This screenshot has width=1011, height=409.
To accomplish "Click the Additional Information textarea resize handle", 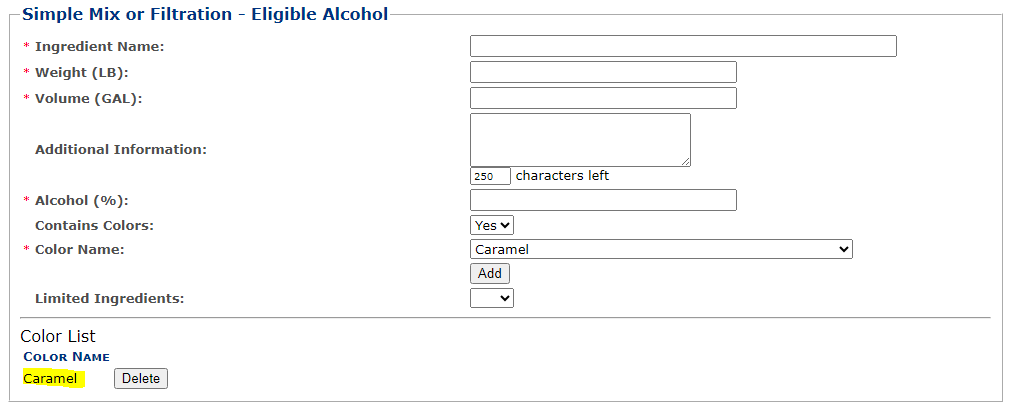I will pos(686,161).
